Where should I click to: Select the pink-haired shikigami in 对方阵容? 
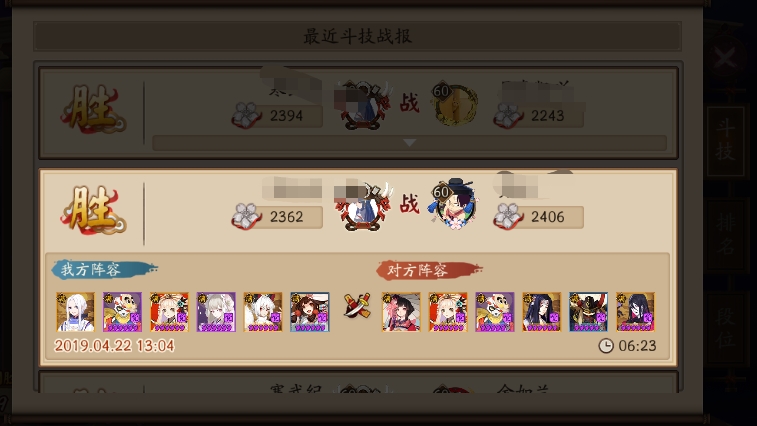(x=401, y=312)
